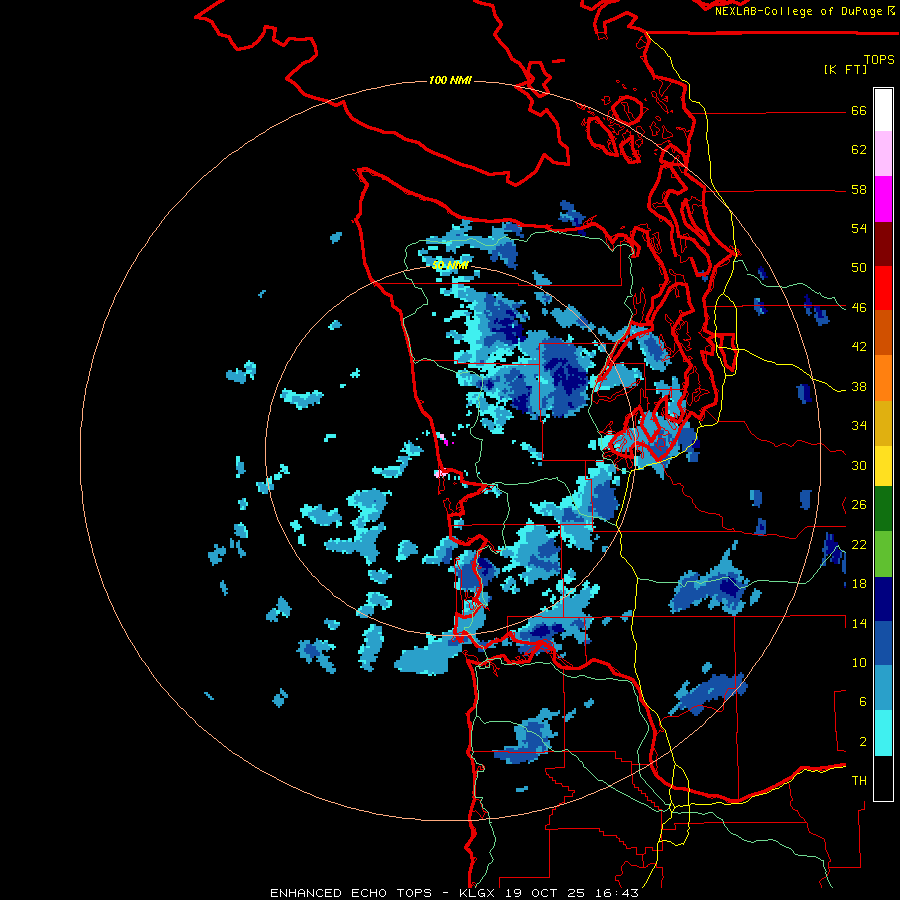
Task: Click the black TH legend swatch
Action: pyautogui.click(x=883, y=778)
